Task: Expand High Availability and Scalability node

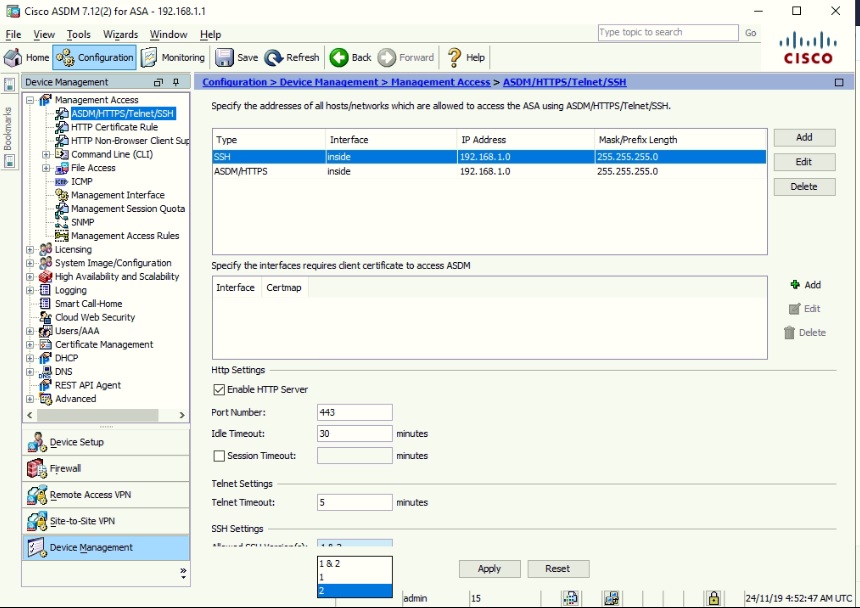Action: pyautogui.click(x=30, y=277)
